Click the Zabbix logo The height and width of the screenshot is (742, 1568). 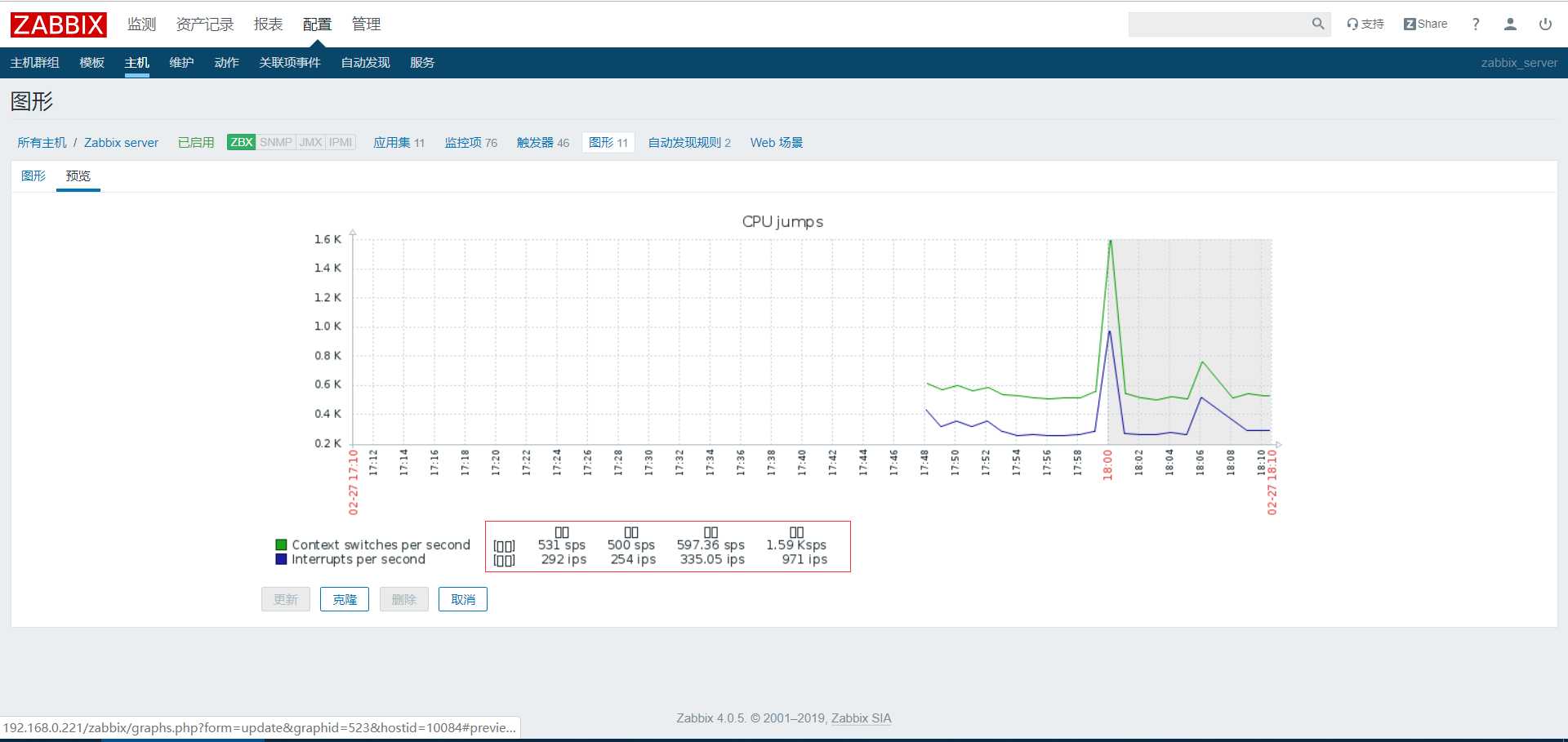pos(58,24)
